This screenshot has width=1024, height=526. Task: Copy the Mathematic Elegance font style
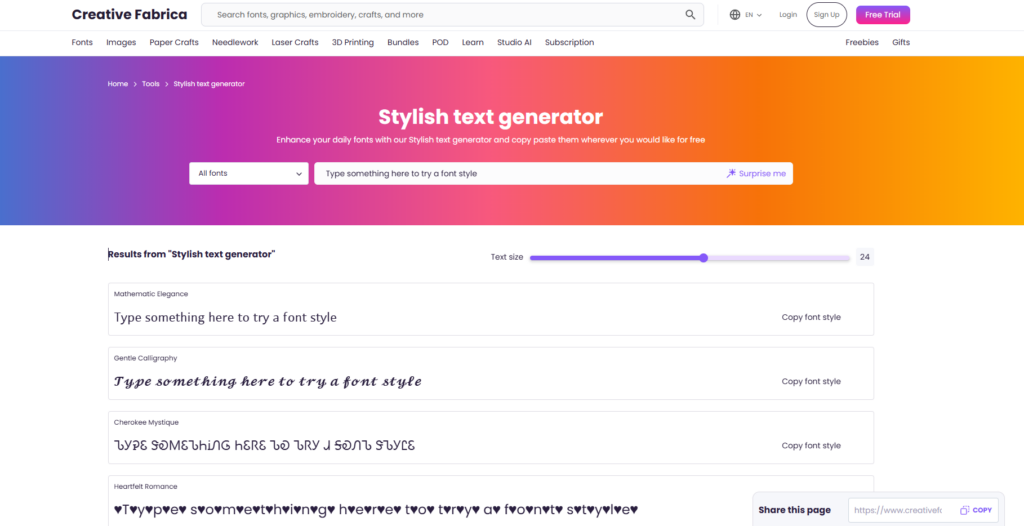[811, 318]
